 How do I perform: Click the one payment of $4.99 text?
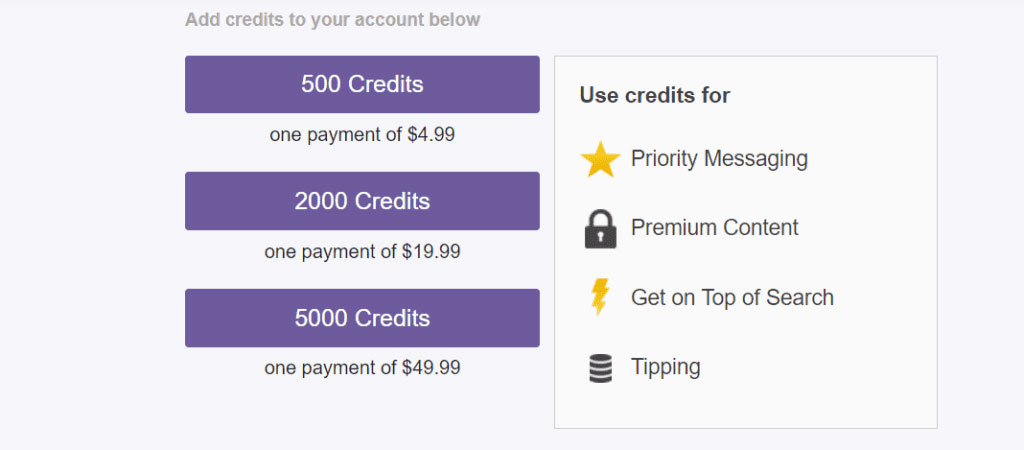[362, 134]
